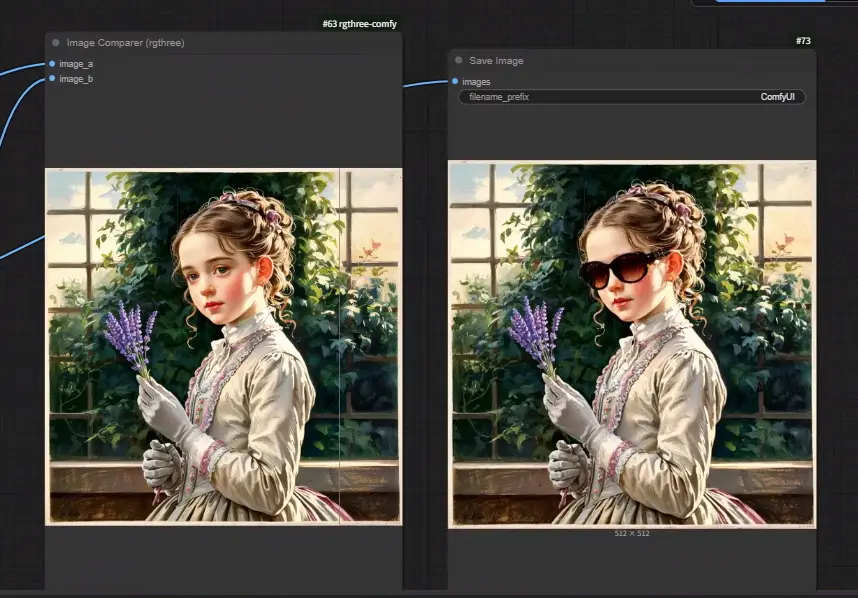Screen dimensions: 858x598
Task: Click the 512 × 512 dimension label
Action: pos(632,533)
